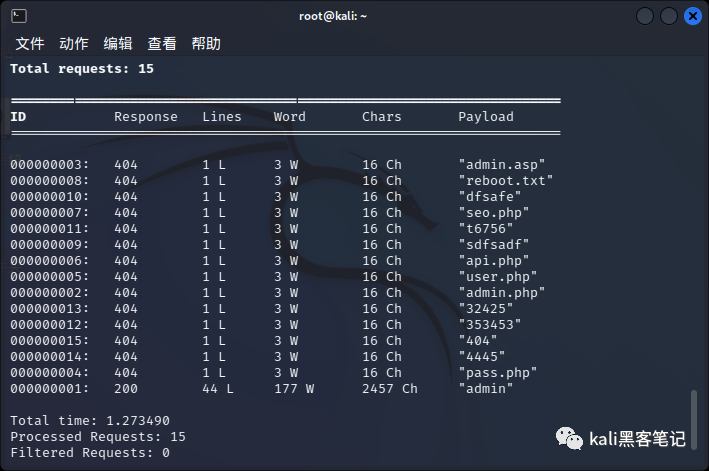The image size is (709, 471).
Task: Click the "2457 Ch" chars value
Action: coord(390,389)
